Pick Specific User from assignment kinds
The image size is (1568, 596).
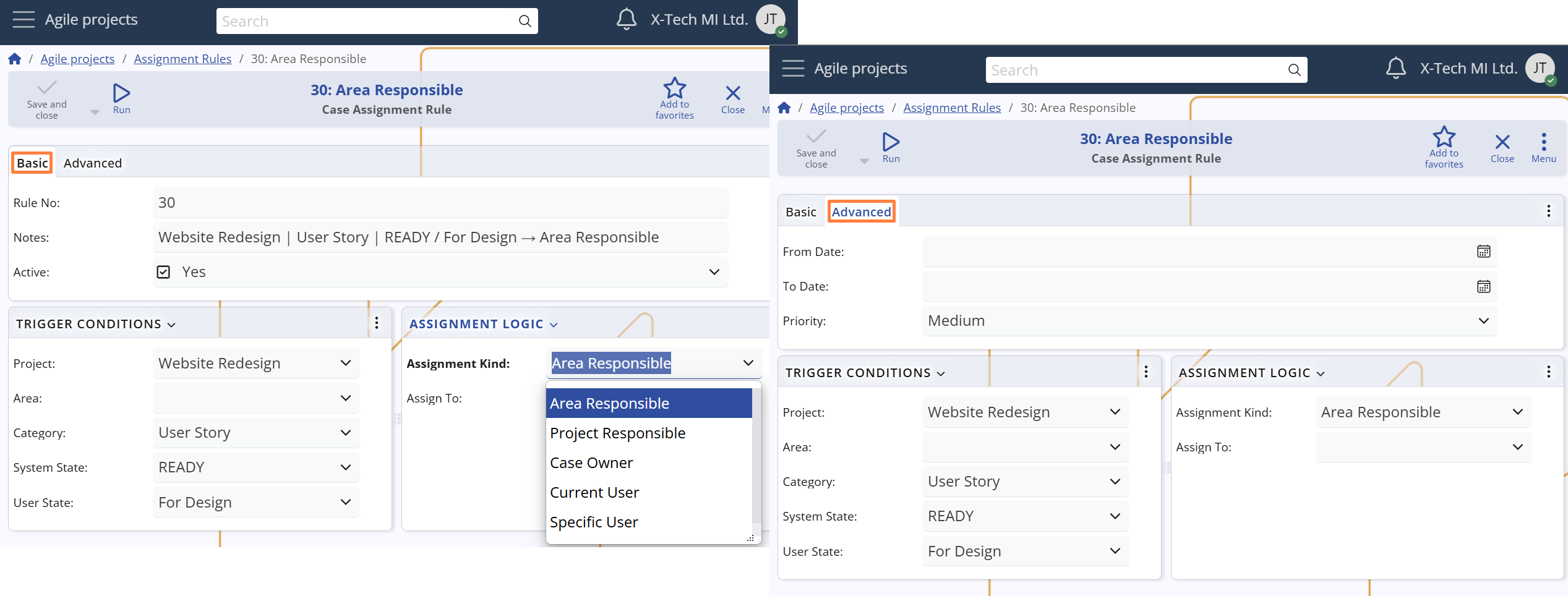coord(594,522)
